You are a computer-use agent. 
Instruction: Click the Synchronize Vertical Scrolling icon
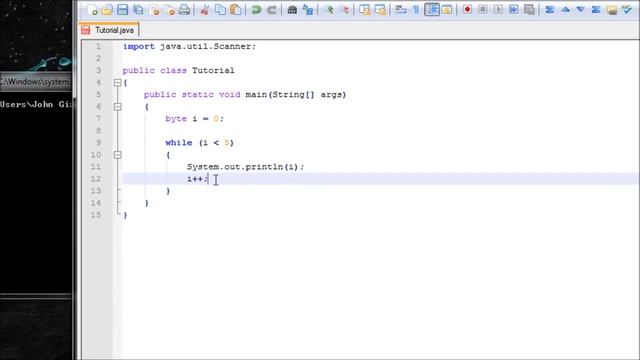[x=364, y=10]
